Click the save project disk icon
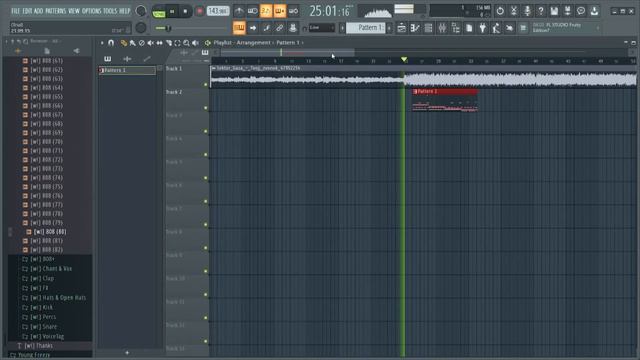Screen dimensions: 640x360 click(x=554, y=11)
